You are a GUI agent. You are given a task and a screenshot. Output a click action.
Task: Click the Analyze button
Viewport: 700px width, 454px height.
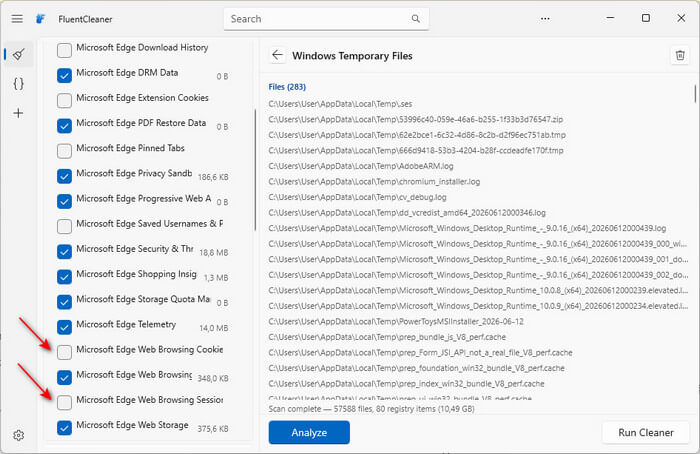pyautogui.click(x=309, y=432)
